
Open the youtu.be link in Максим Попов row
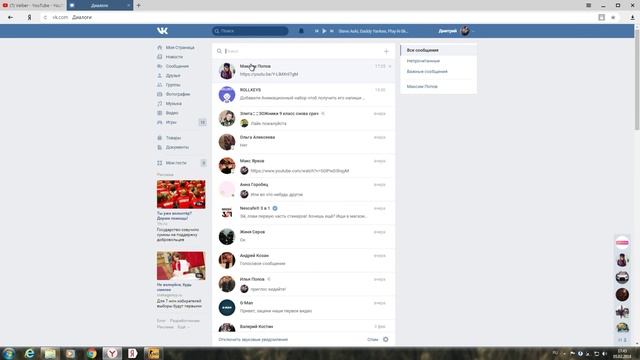pyautogui.click(x=269, y=74)
